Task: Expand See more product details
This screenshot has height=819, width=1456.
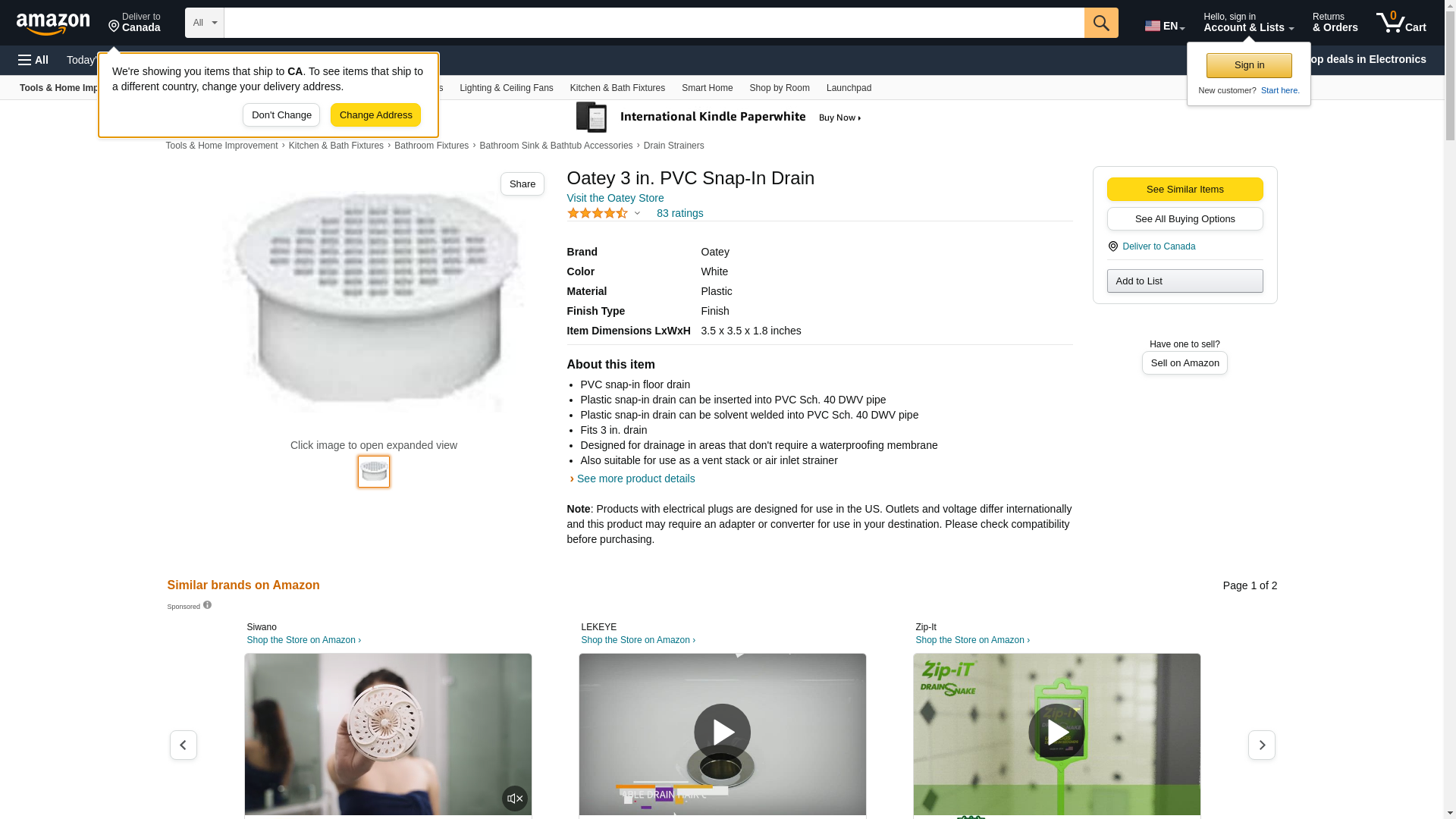Action: click(635, 479)
